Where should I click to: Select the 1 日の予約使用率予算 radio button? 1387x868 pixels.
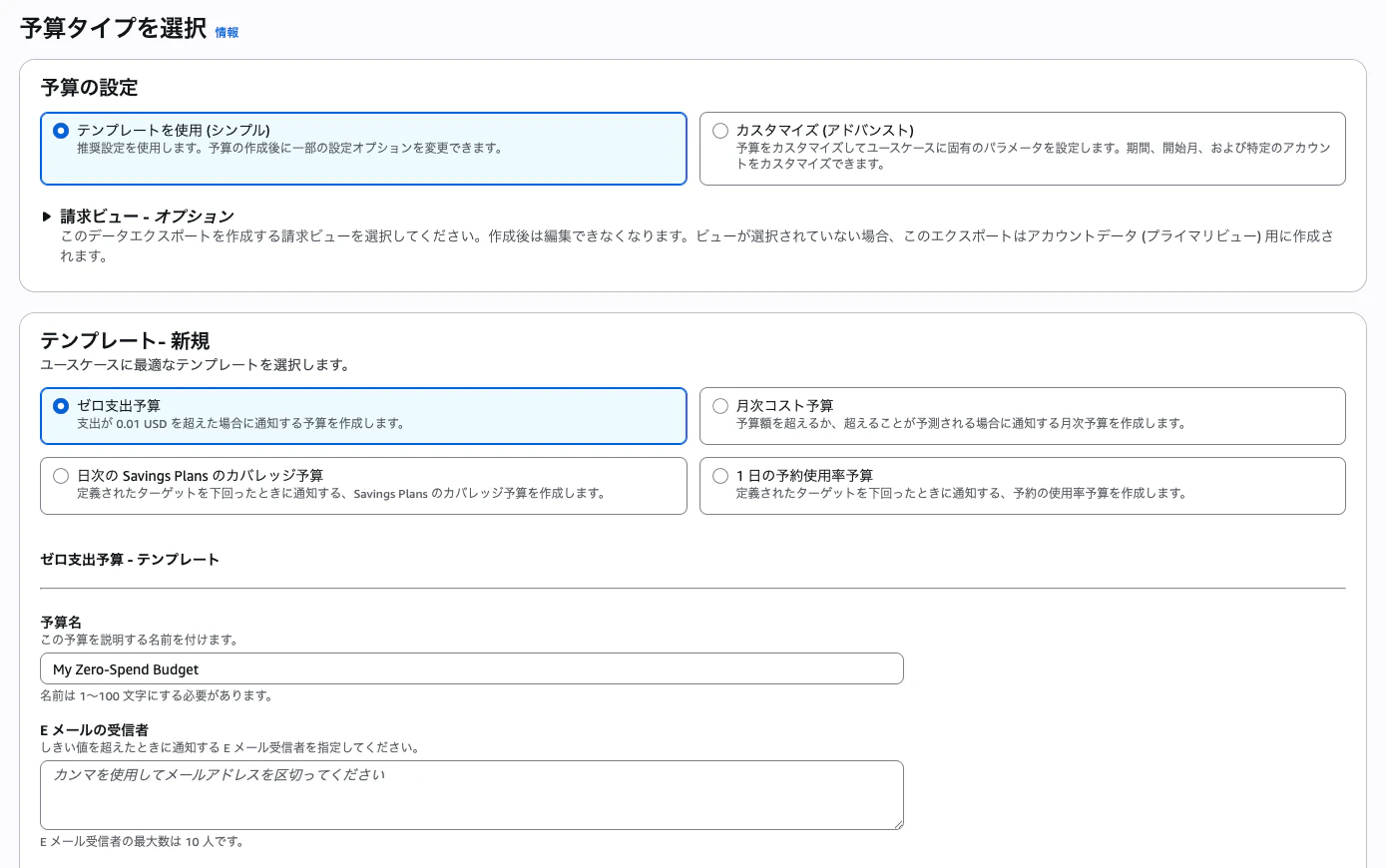pyautogui.click(x=719, y=475)
